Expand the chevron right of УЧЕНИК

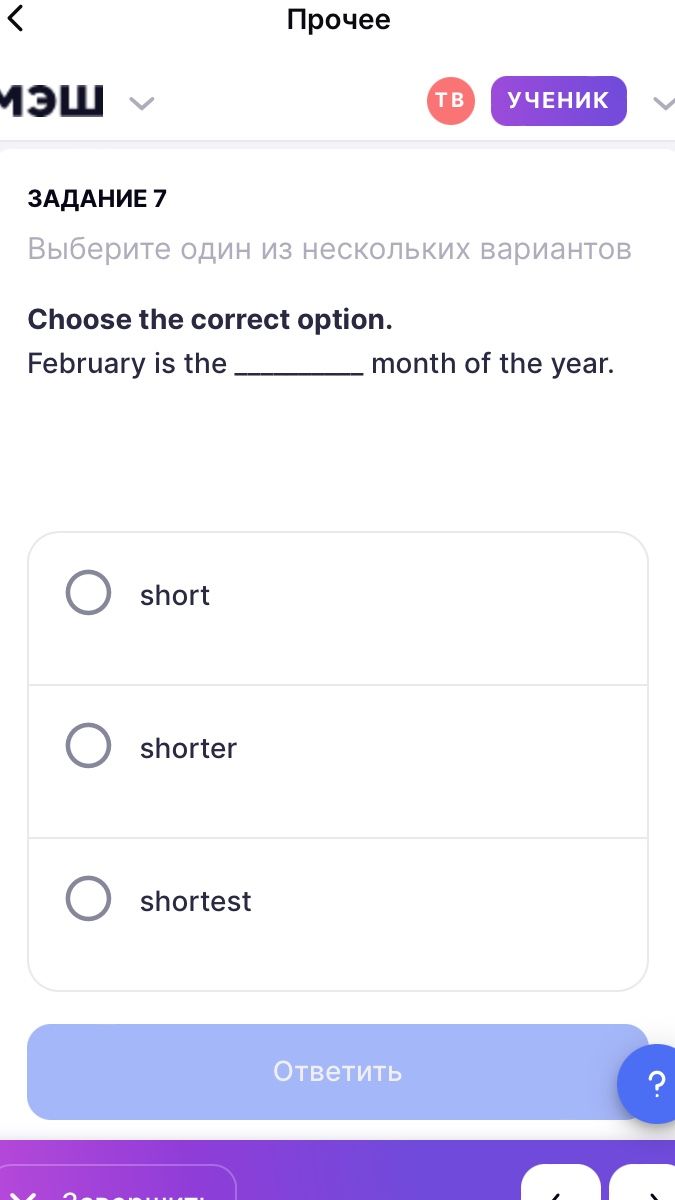pos(664,102)
